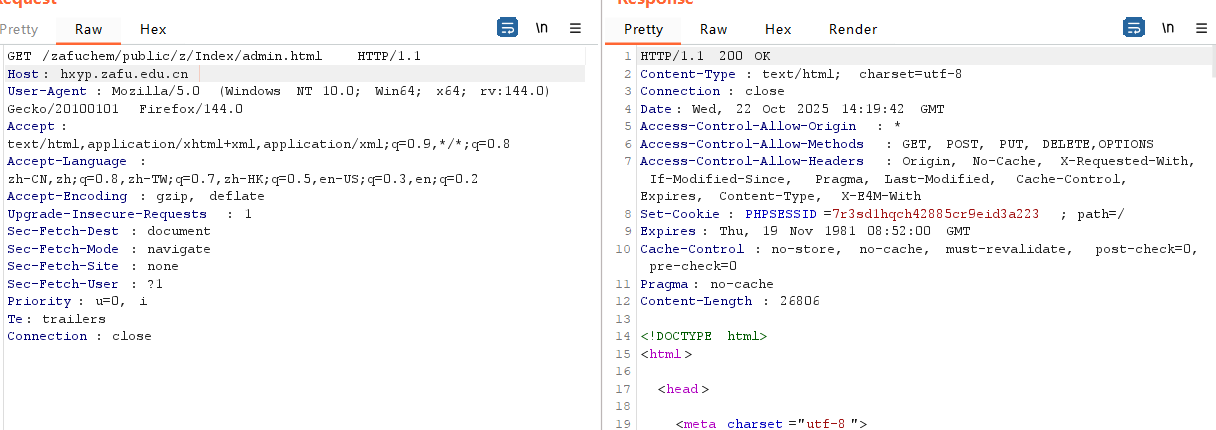Select the Response Pretty tab
The image size is (1216, 430).
coord(643,29)
